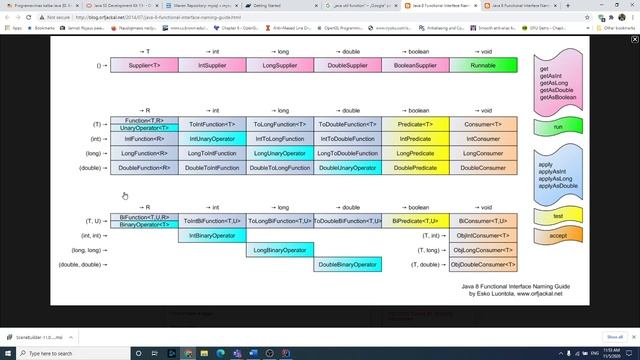640x360 pixels.
Task: Switch to the java util function Google tab
Action: click(x=361, y=6)
